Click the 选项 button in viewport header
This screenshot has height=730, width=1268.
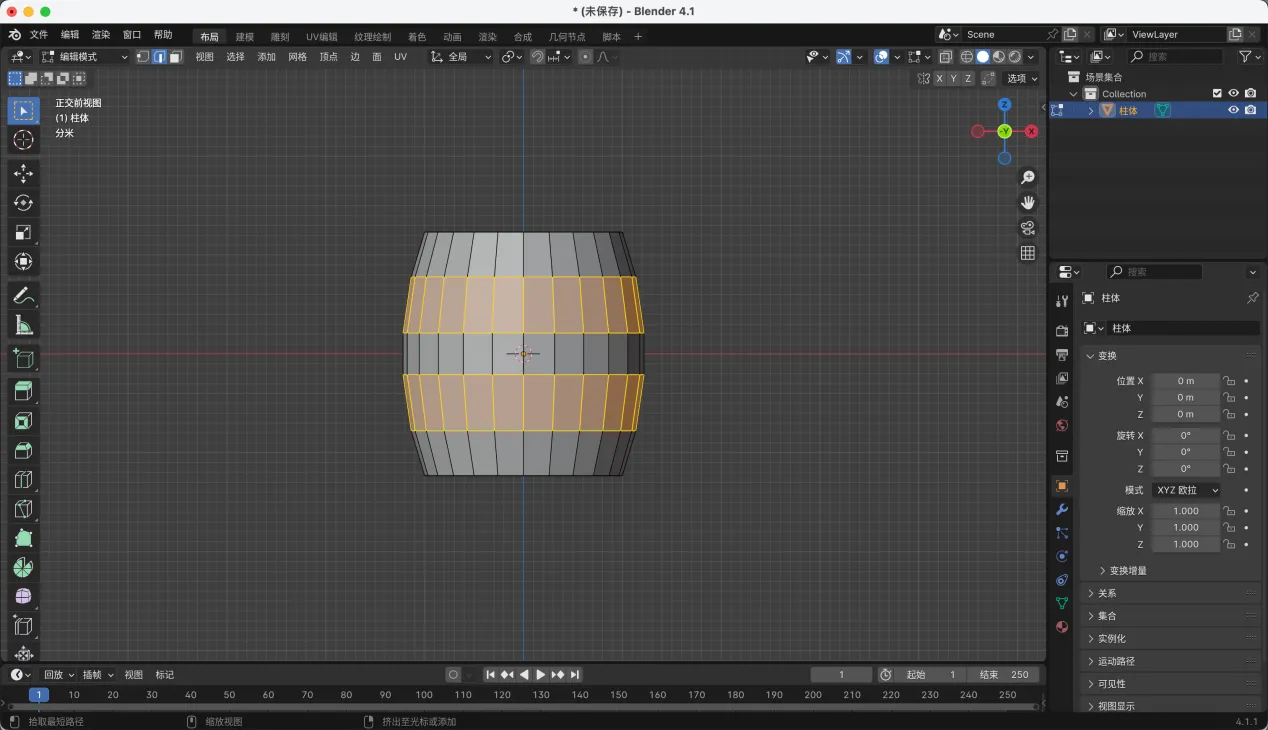click(1022, 78)
